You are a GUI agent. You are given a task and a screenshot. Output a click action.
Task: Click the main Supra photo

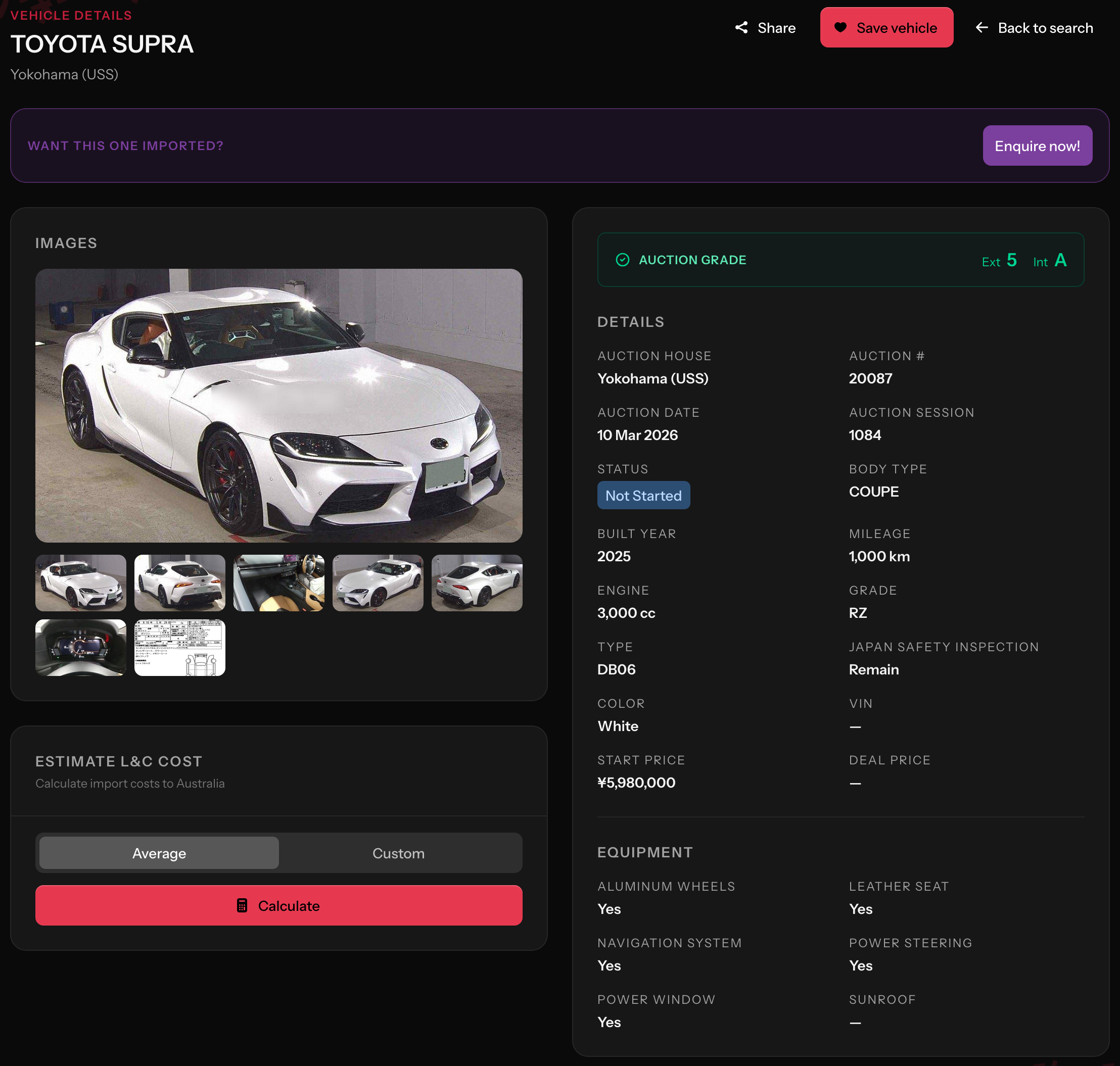[x=278, y=405]
